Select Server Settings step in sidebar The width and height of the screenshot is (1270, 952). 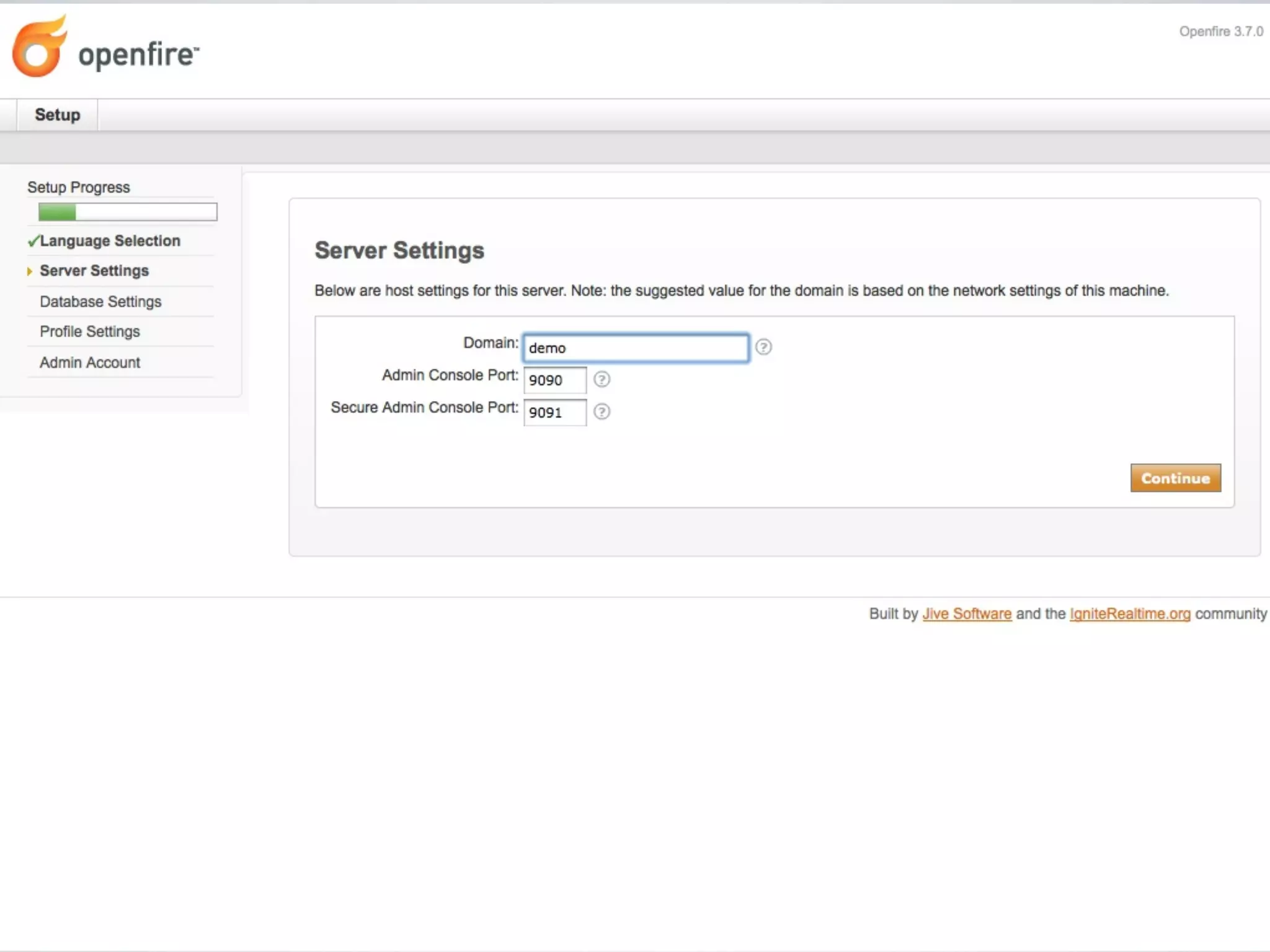[x=94, y=271]
